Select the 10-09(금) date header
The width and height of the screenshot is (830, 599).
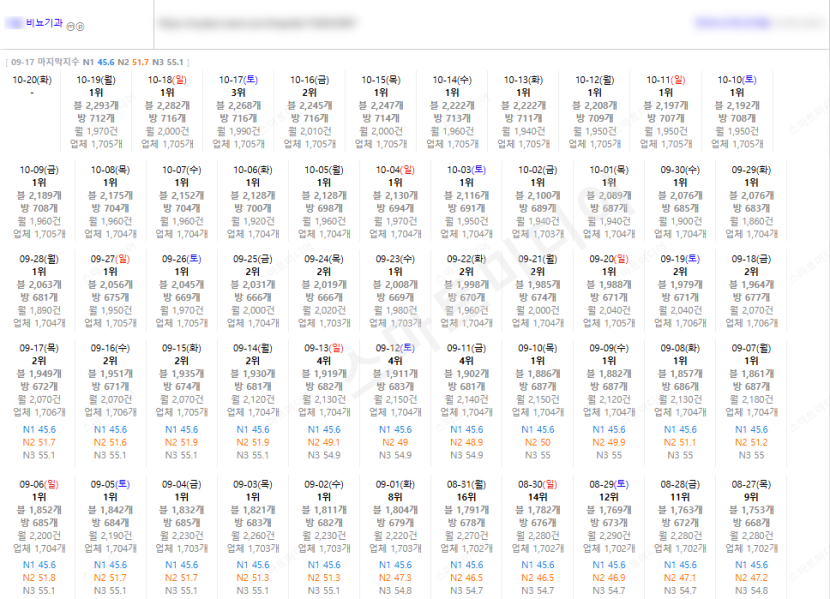(39, 170)
